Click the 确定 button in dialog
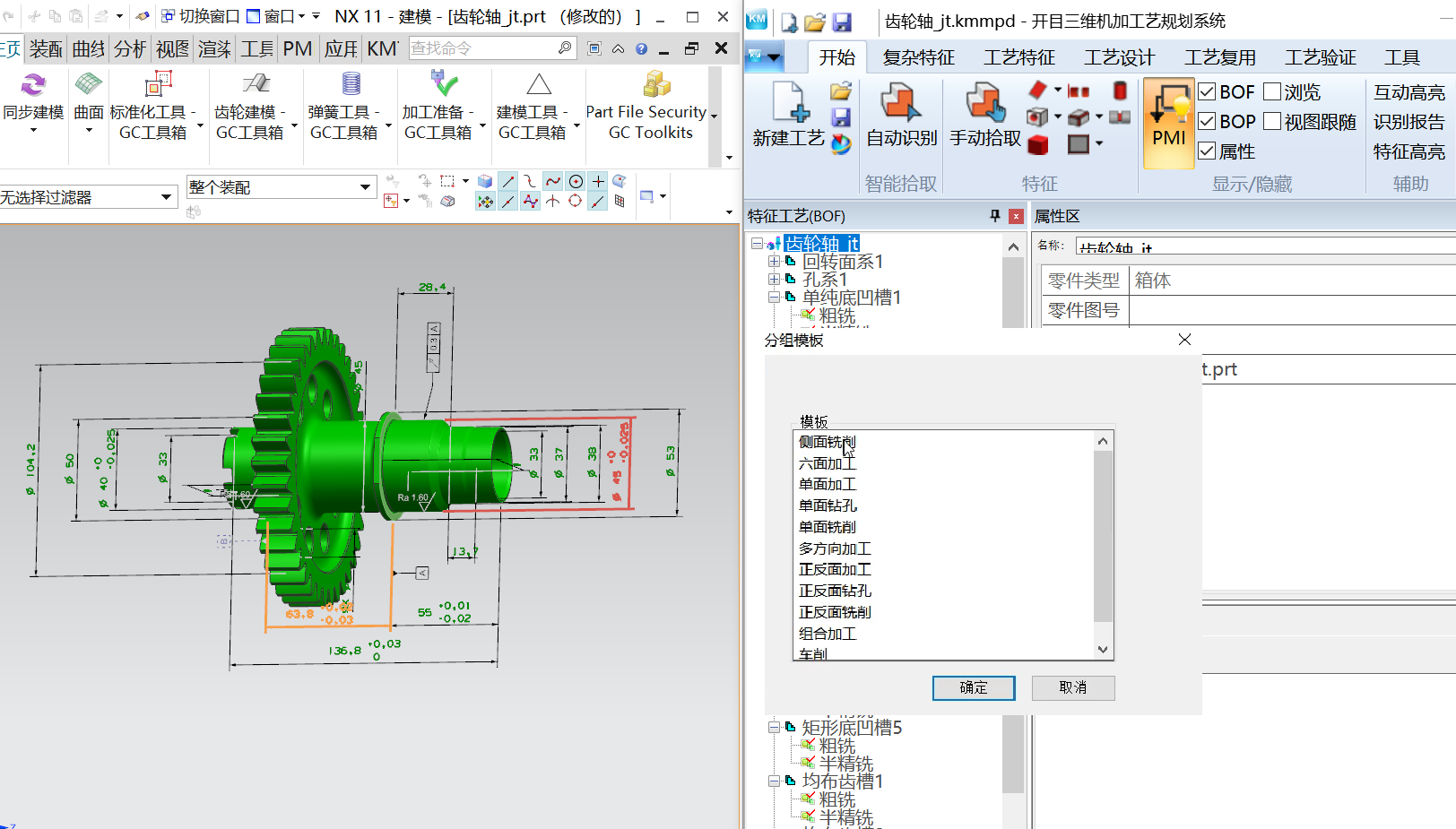1456x829 pixels. 974,687
